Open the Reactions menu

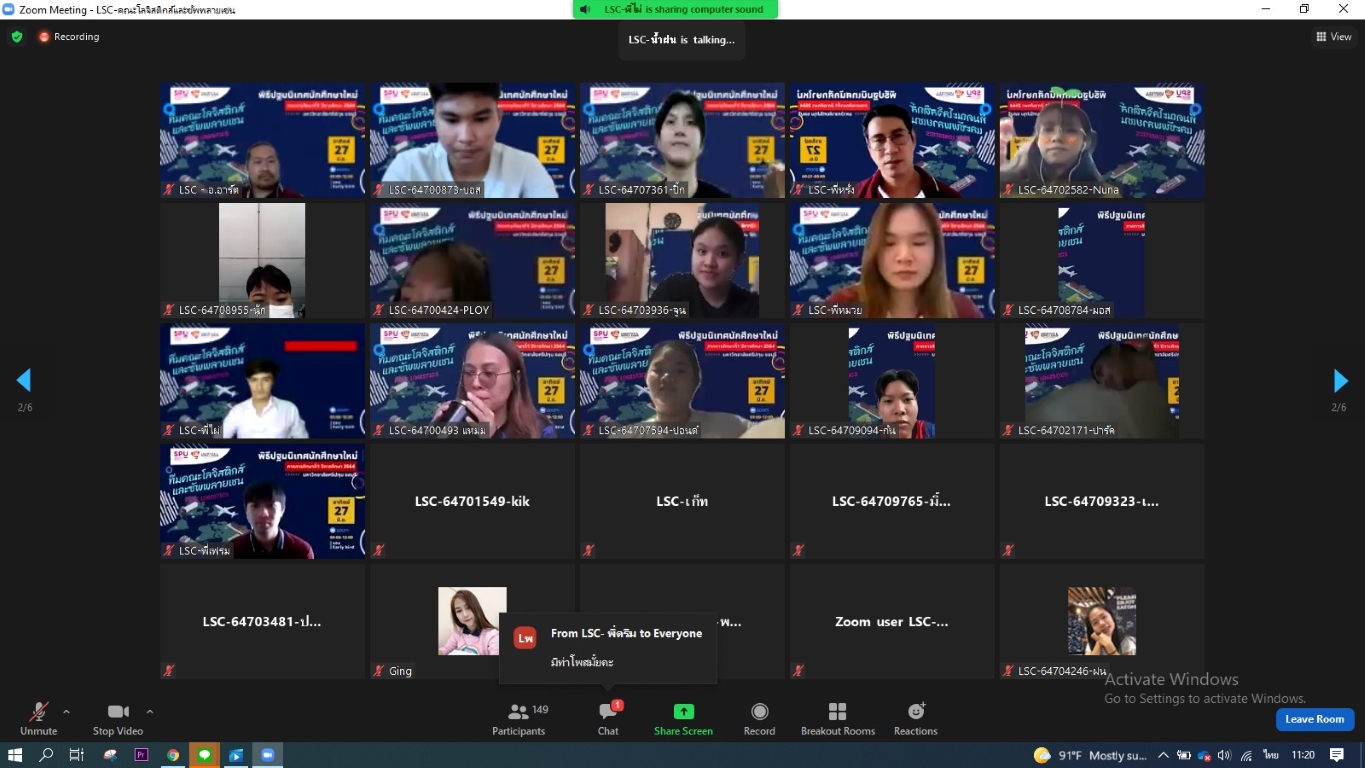coord(916,718)
